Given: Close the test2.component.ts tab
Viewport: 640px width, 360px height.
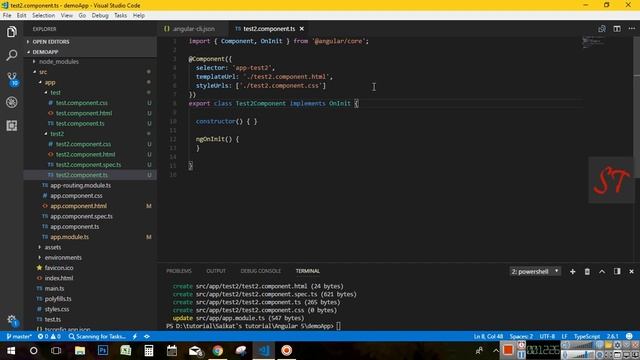Looking at the screenshot, I should (x=302, y=29).
